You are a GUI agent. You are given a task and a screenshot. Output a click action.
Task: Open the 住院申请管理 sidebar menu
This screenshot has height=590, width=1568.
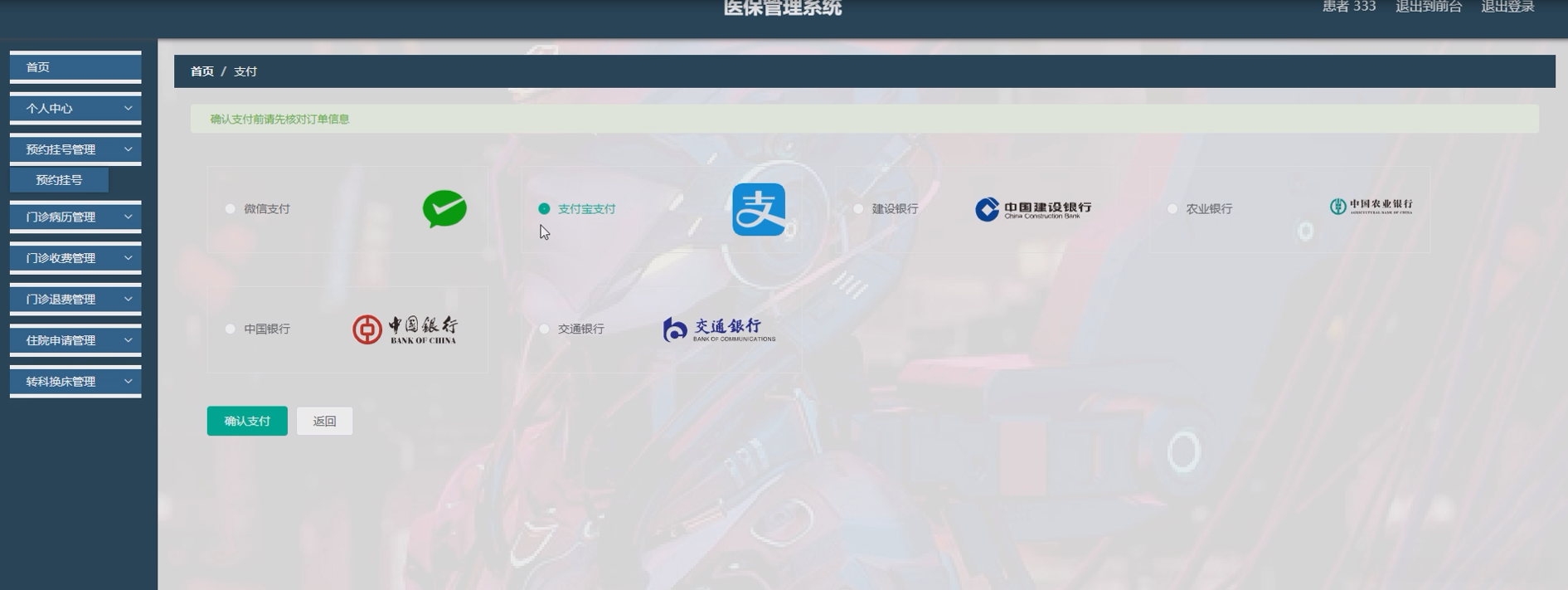[75, 340]
